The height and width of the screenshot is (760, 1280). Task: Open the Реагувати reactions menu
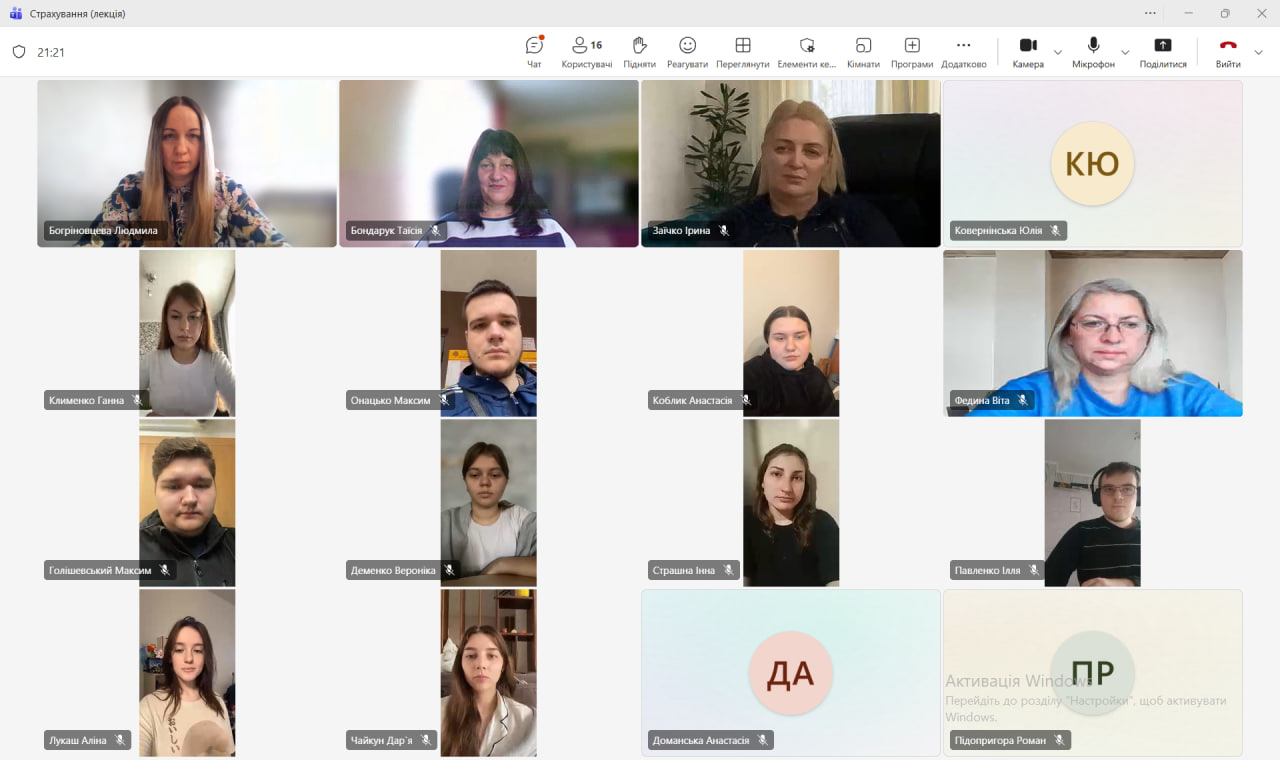click(x=687, y=52)
